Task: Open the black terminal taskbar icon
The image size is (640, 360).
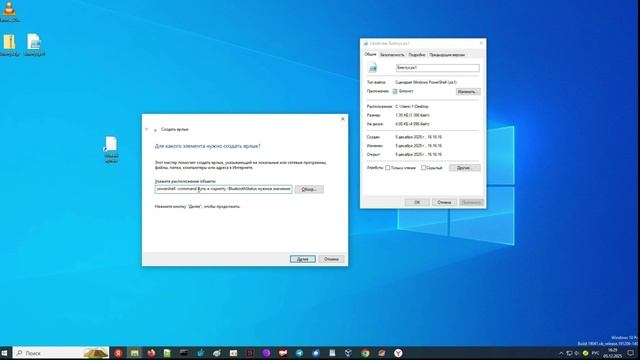Action: 184,353
